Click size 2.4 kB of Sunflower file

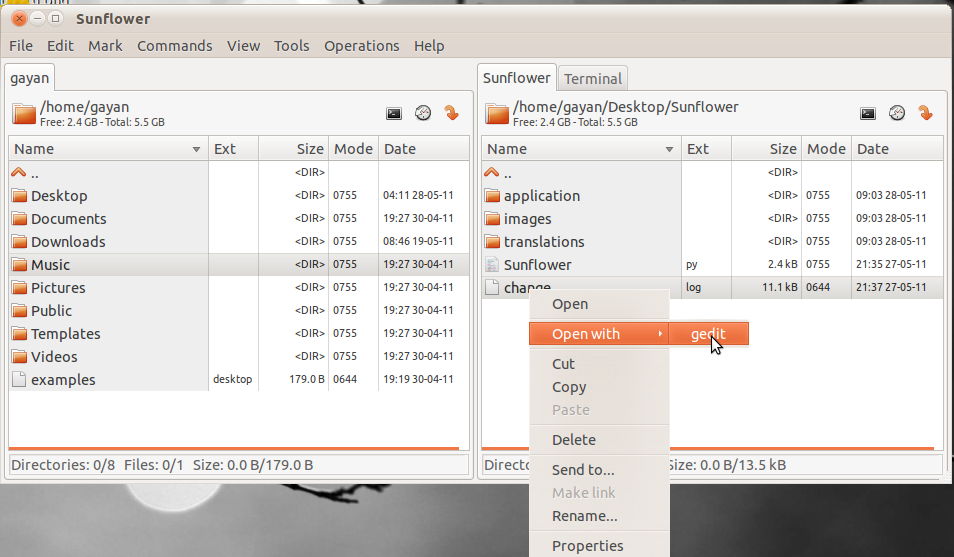pyautogui.click(x=782, y=264)
